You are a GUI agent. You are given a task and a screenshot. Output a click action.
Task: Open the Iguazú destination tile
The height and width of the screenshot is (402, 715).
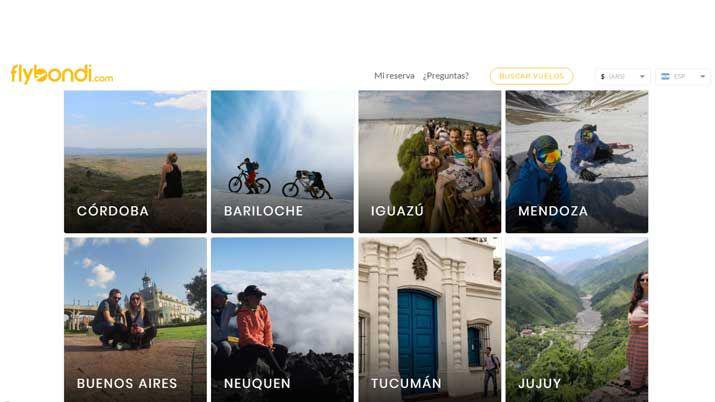point(430,162)
